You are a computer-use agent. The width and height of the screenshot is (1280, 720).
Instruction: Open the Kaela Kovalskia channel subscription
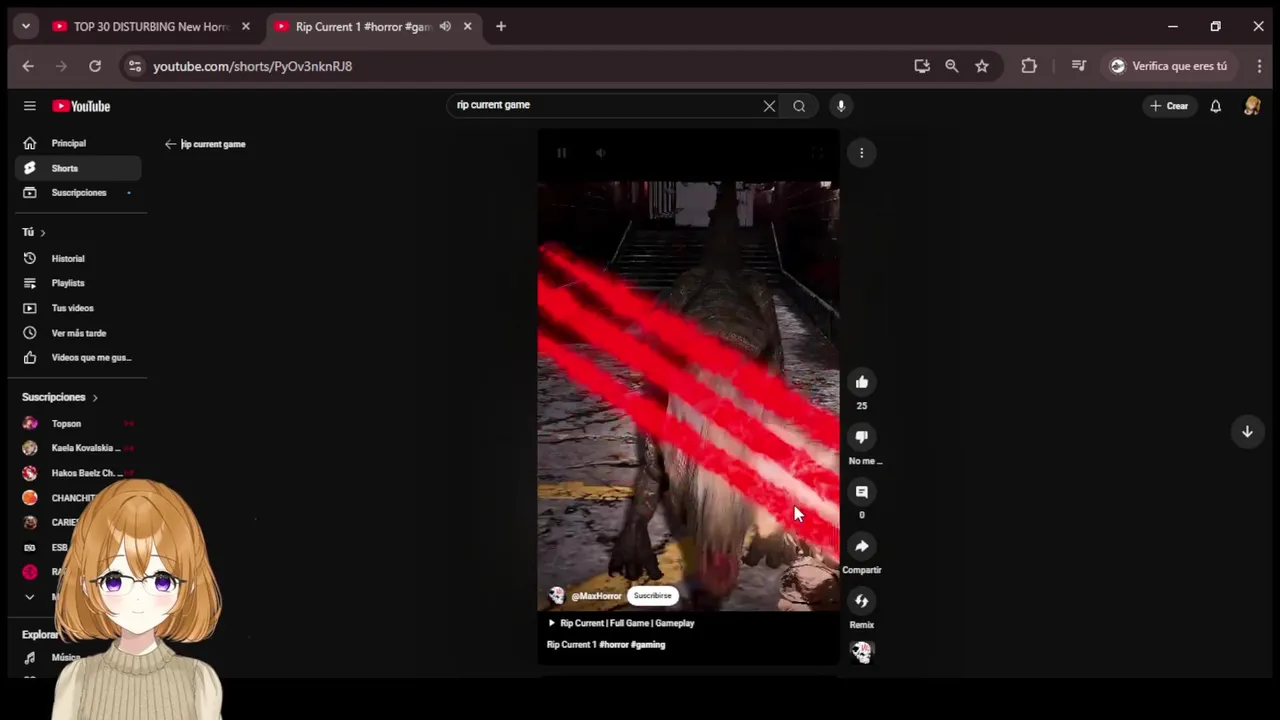tap(78, 448)
